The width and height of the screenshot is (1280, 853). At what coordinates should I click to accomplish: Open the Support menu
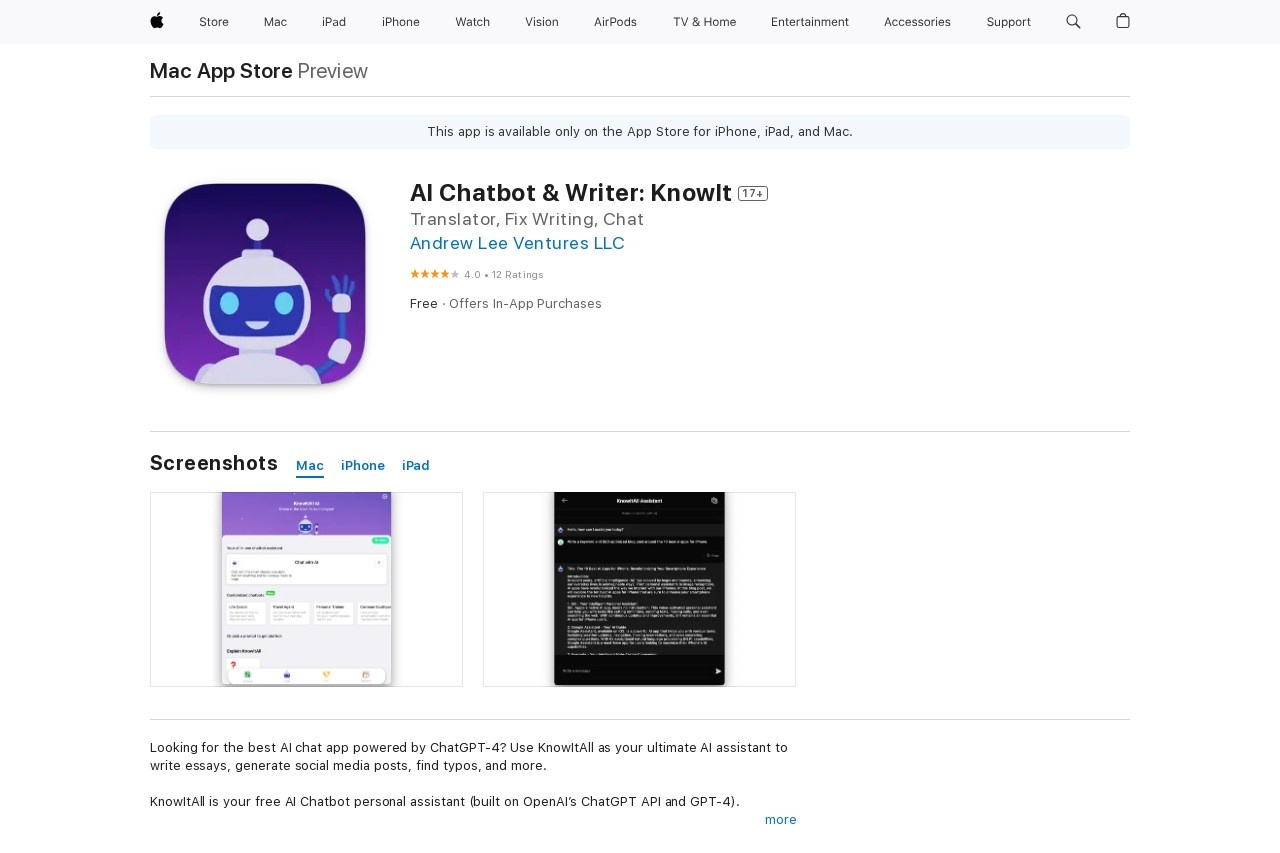pos(1008,22)
